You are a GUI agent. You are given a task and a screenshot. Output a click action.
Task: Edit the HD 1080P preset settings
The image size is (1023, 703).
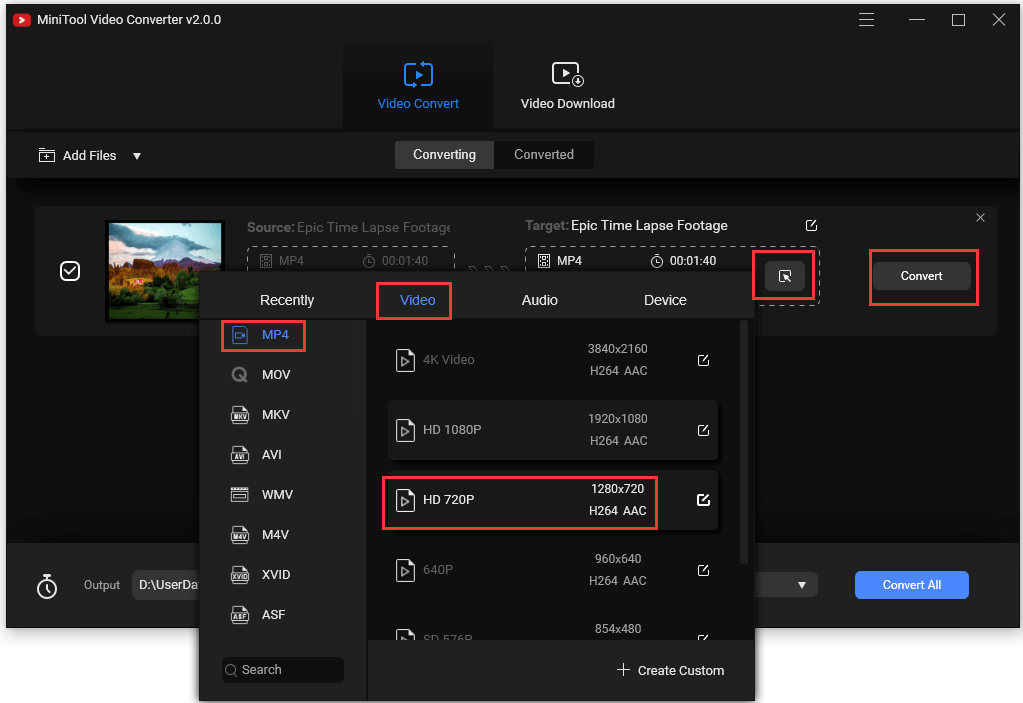pyautogui.click(x=703, y=430)
